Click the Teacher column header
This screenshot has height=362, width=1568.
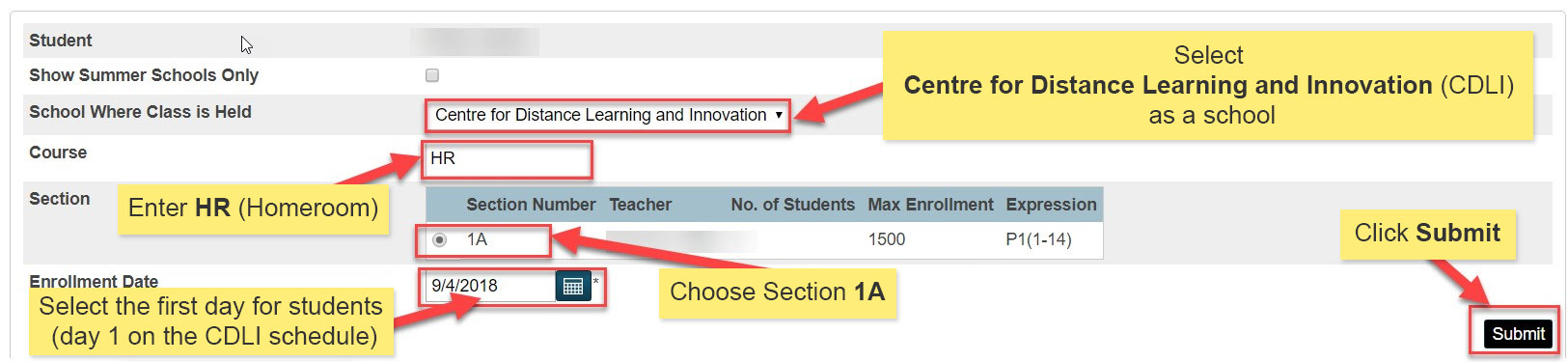(640, 205)
